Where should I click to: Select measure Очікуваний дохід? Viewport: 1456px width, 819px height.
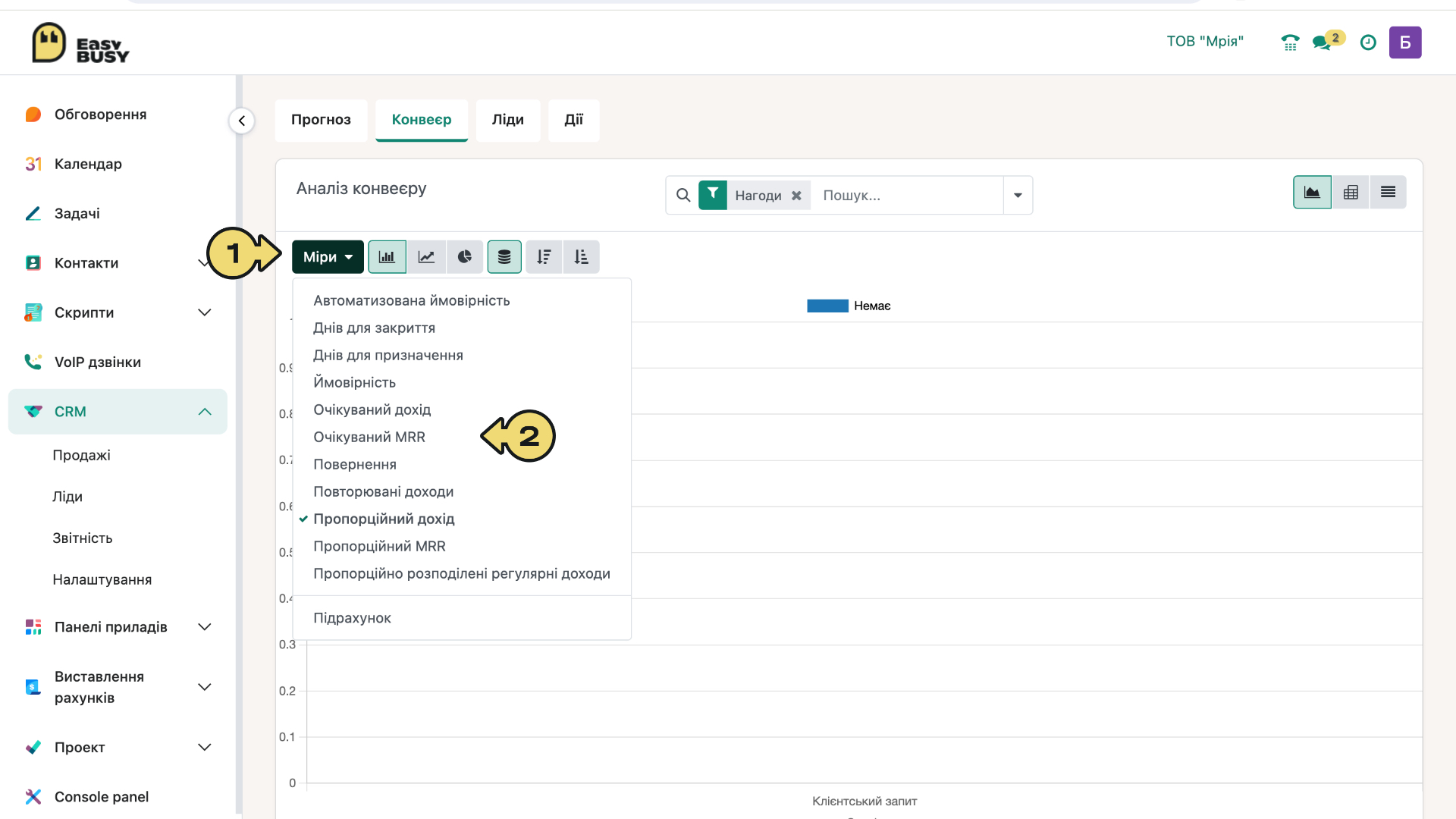462,410
